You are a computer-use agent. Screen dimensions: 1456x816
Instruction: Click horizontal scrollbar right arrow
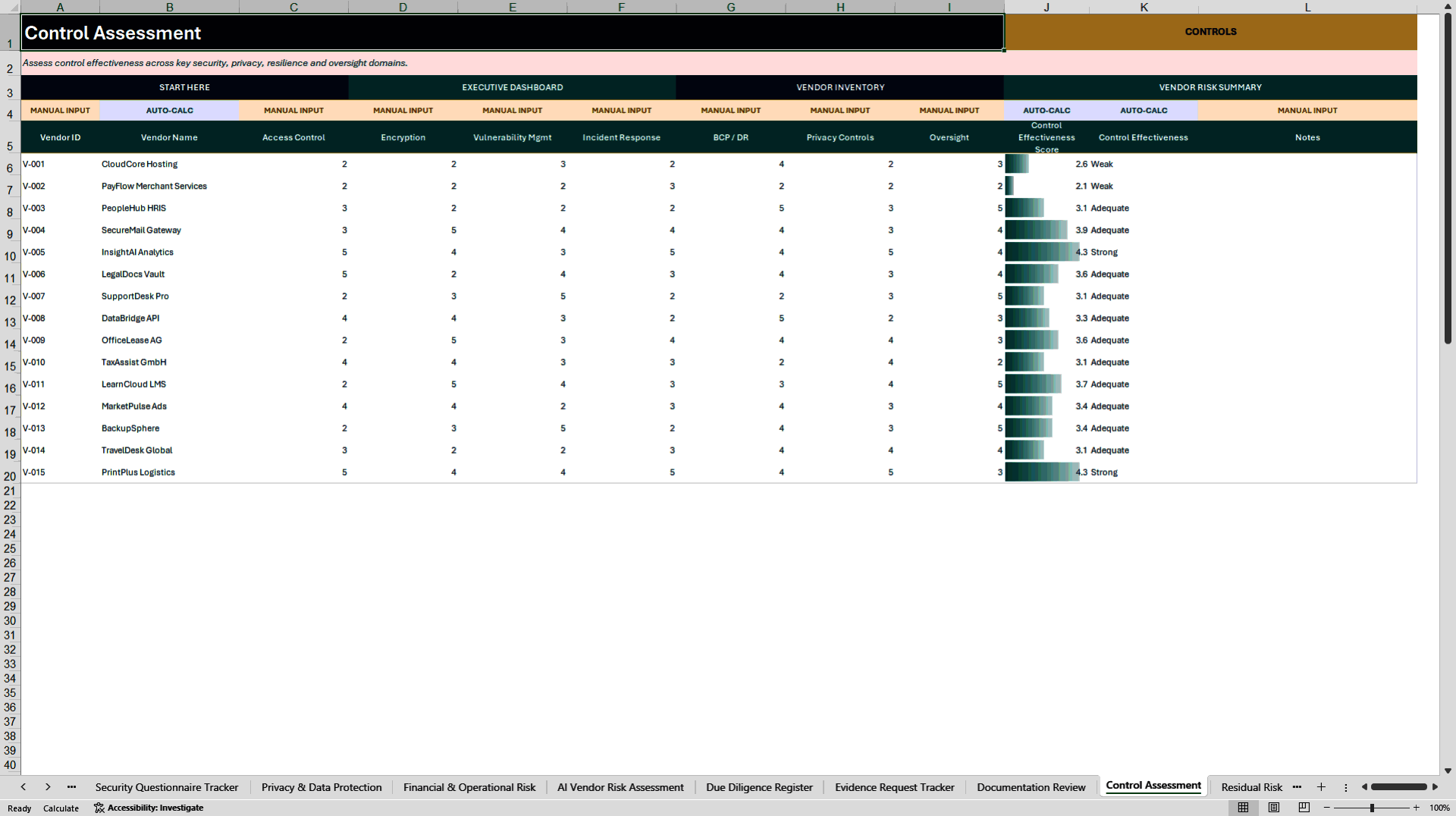1435,787
